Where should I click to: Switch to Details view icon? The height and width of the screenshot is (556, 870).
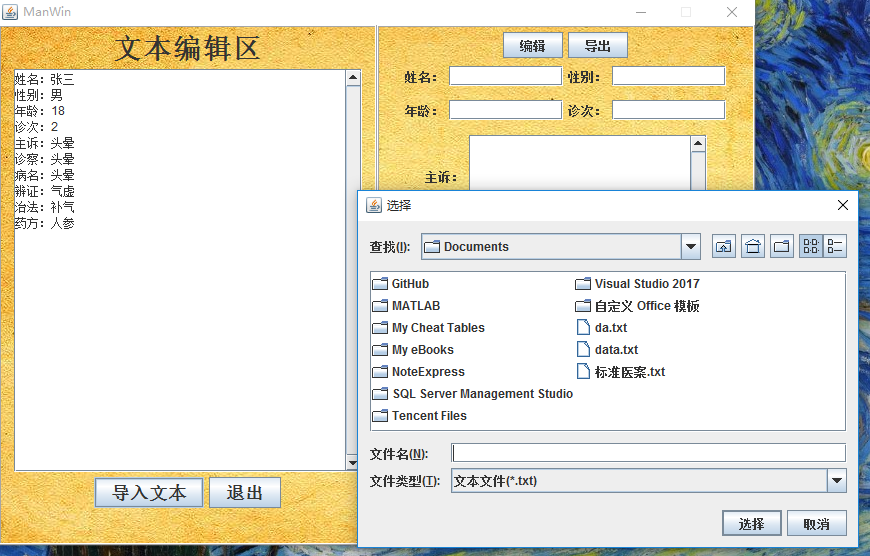click(834, 246)
